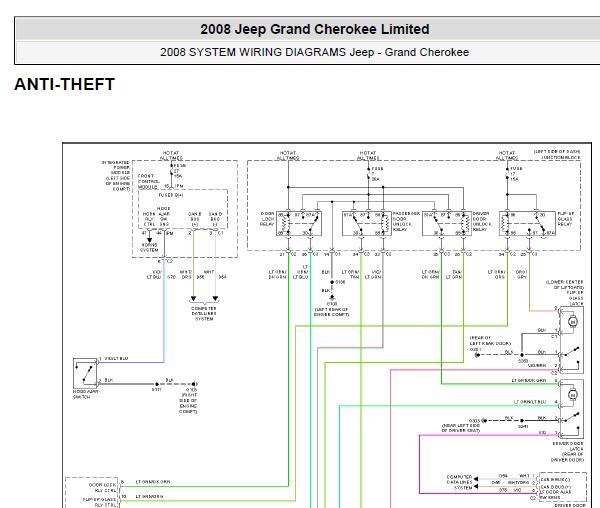
Task: Click the Flip-Up Glass Latch motor symbol
Action: [x=572, y=322]
